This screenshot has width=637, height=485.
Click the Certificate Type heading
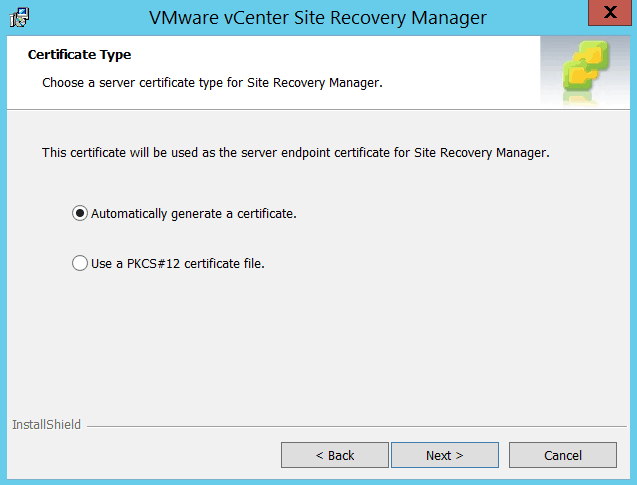pyautogui.click(x=79, y=55)
